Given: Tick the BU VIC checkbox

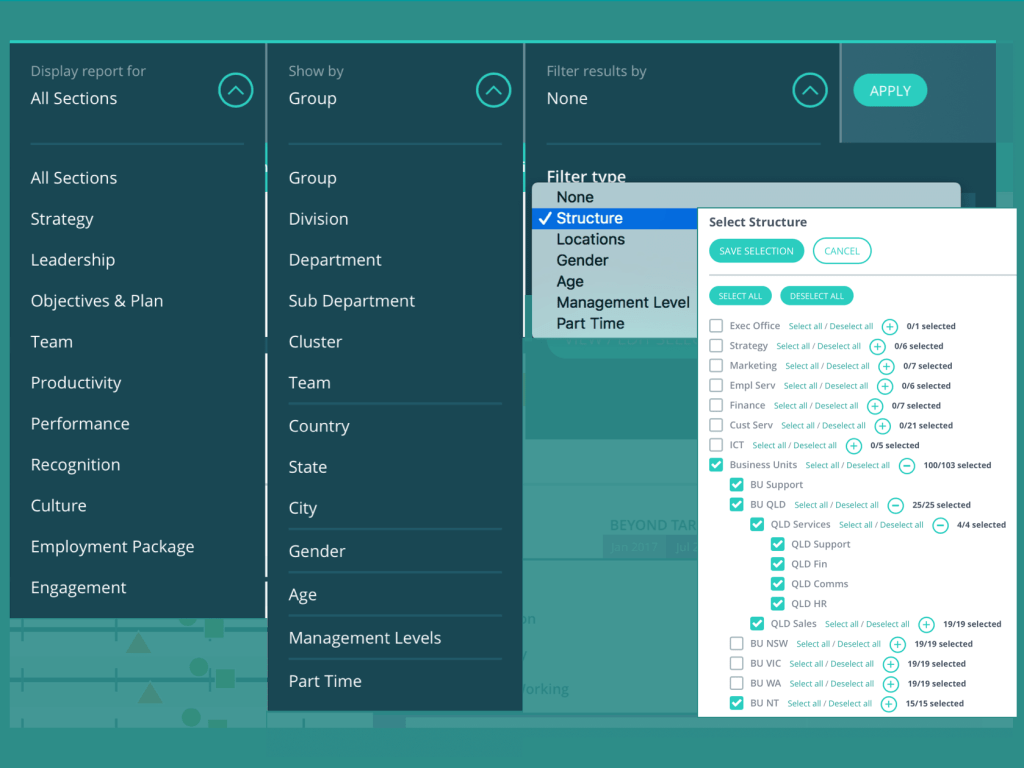Looking at the screenshot, I should click(x=736, y=664).
